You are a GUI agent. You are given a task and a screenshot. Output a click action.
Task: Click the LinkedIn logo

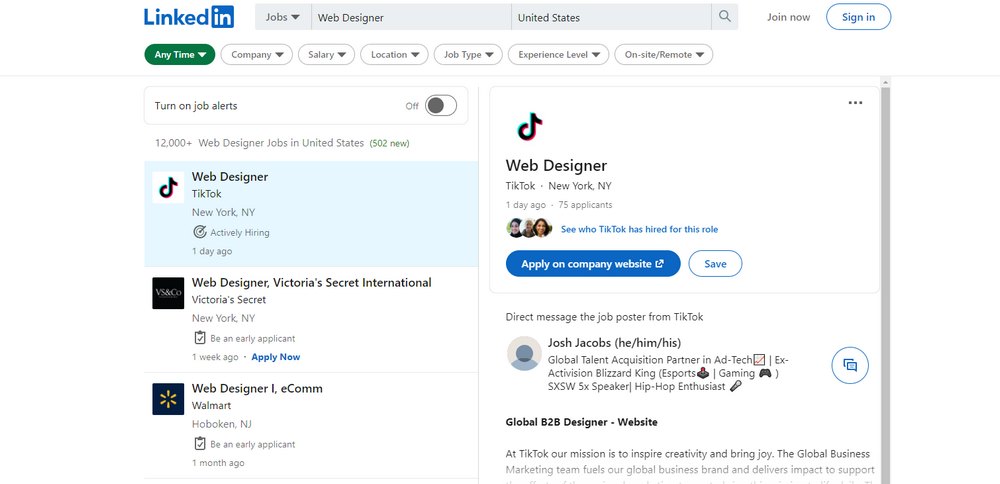pos(189,17)
